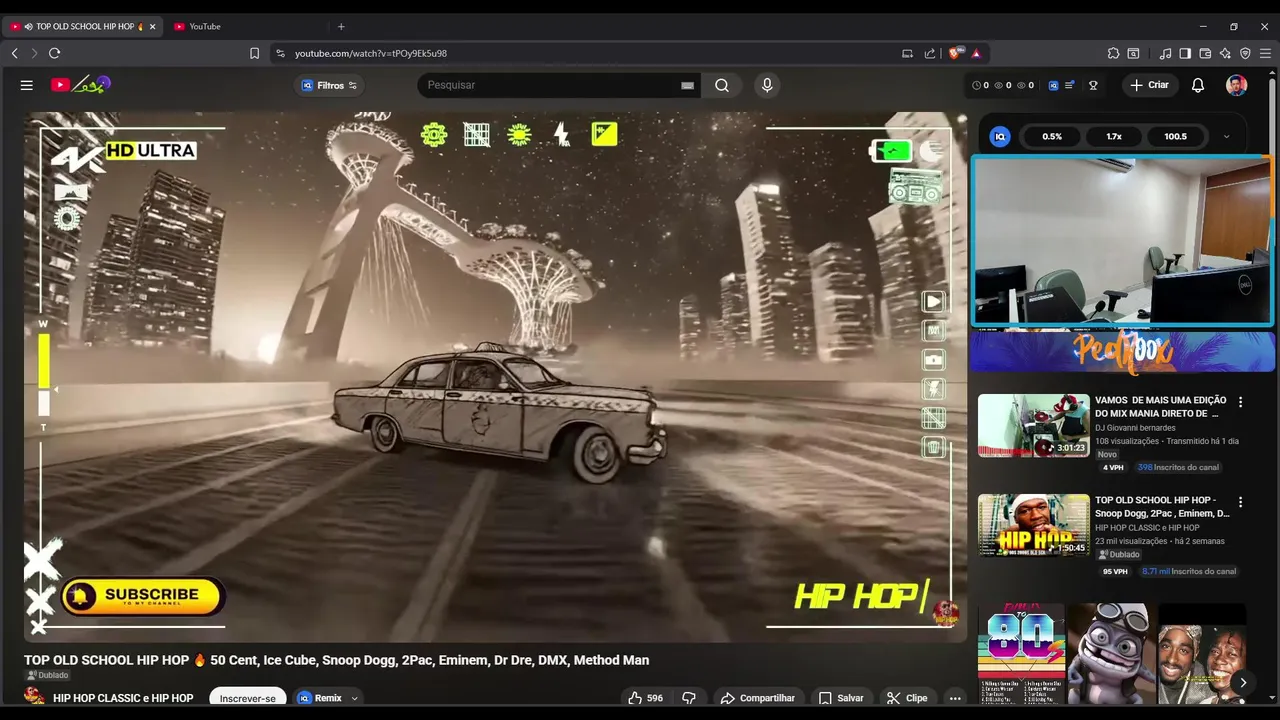The image size is (1280, 720).
Task: Click the round IQ badge in stats panel
Action: click(x=1000, y=137)
